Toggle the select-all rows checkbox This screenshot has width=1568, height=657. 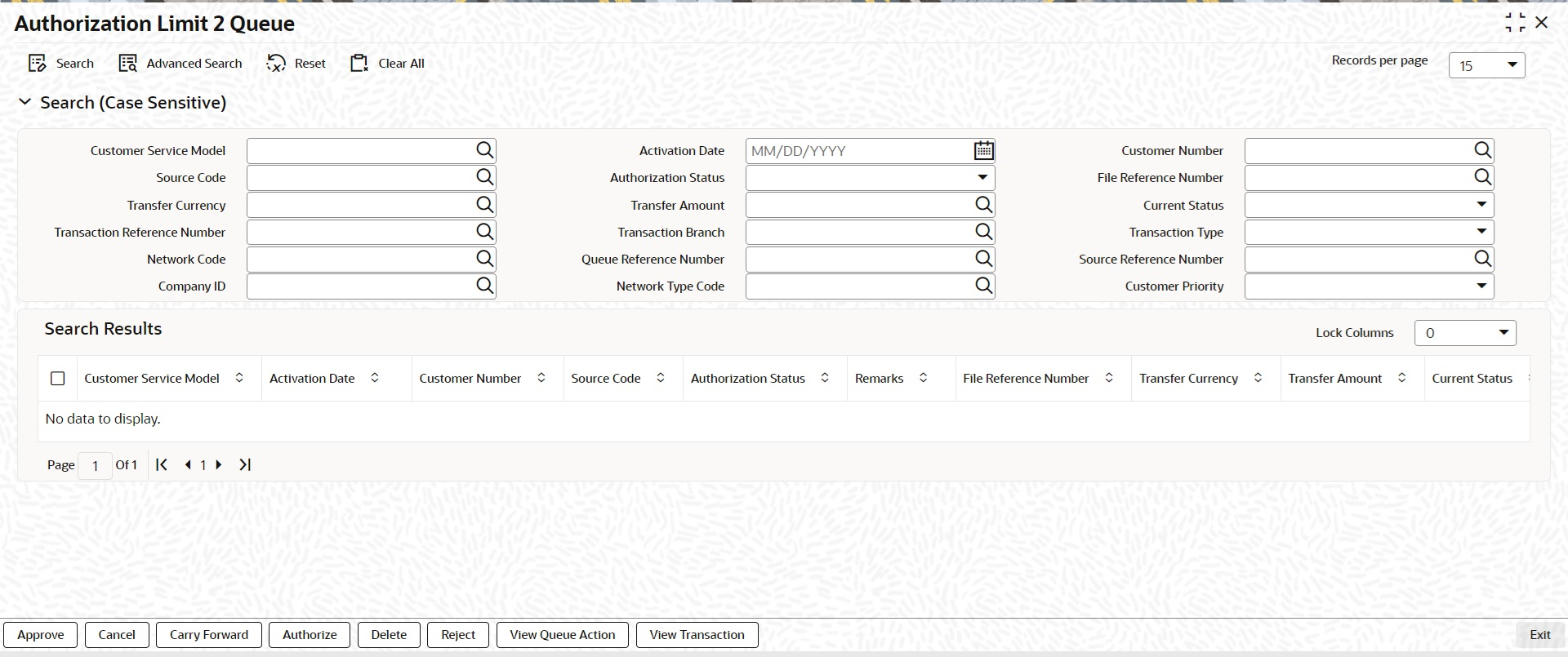(x=58, y=379)
